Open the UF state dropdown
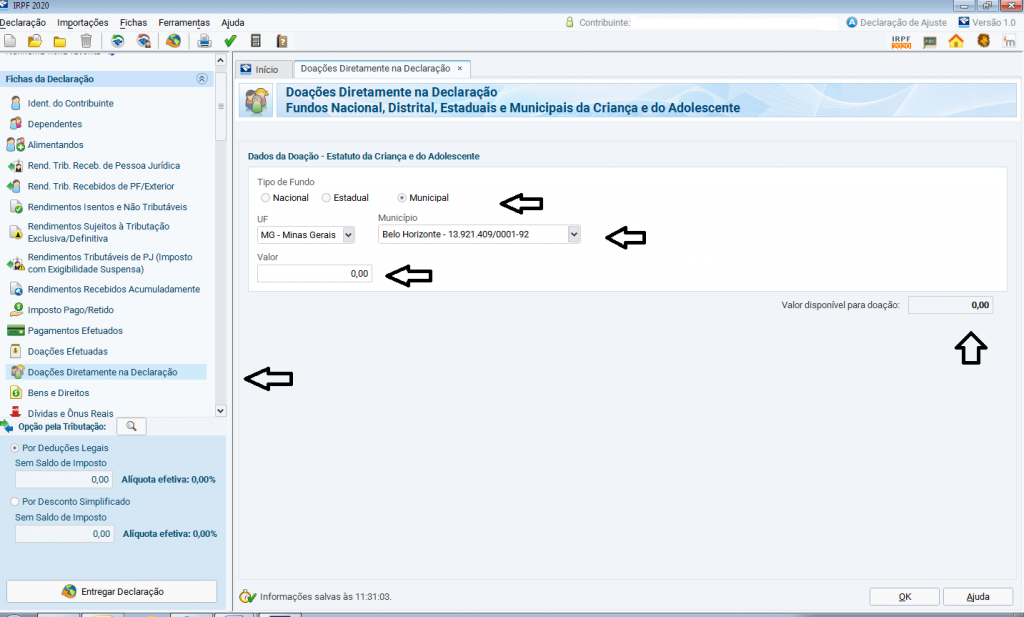The width and height of the screenshot is (1024, 617). 348,235
